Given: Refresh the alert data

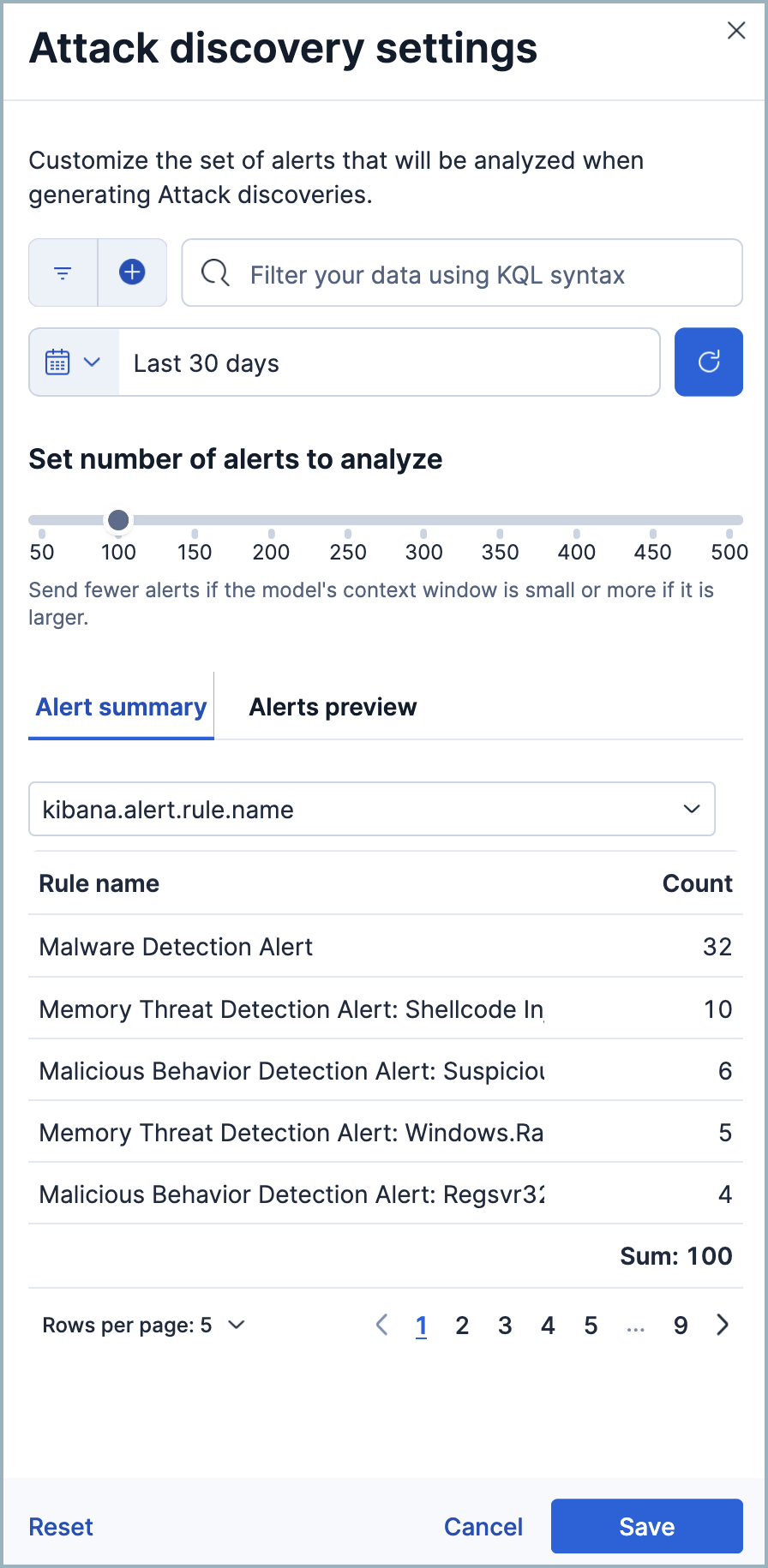Looking at the screenshot, I should (x=709, y=362).
